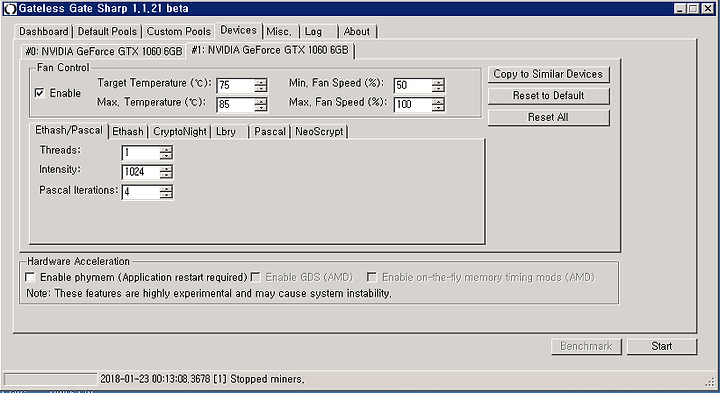Screen dimensions: 720x393
Task: Click the Target Temperature input field
Action: click(236, 85)
